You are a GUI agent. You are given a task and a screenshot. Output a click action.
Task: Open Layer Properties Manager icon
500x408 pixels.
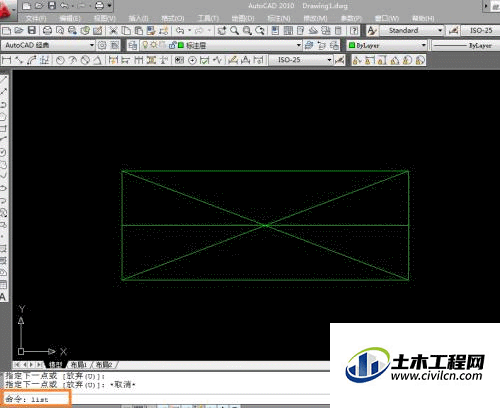132,45
